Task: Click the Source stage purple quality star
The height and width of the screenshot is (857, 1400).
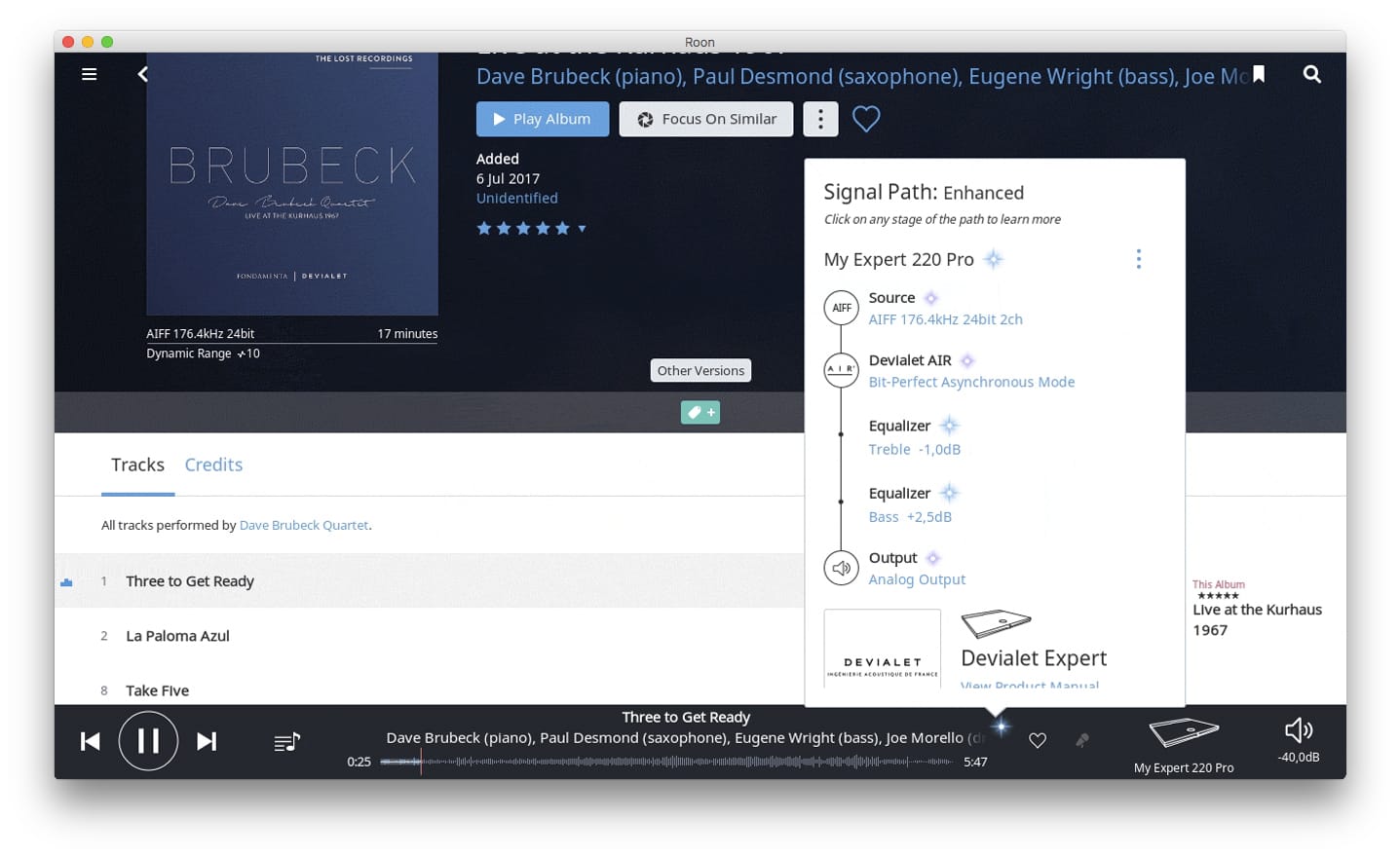Action: click(x=930, y=298)
